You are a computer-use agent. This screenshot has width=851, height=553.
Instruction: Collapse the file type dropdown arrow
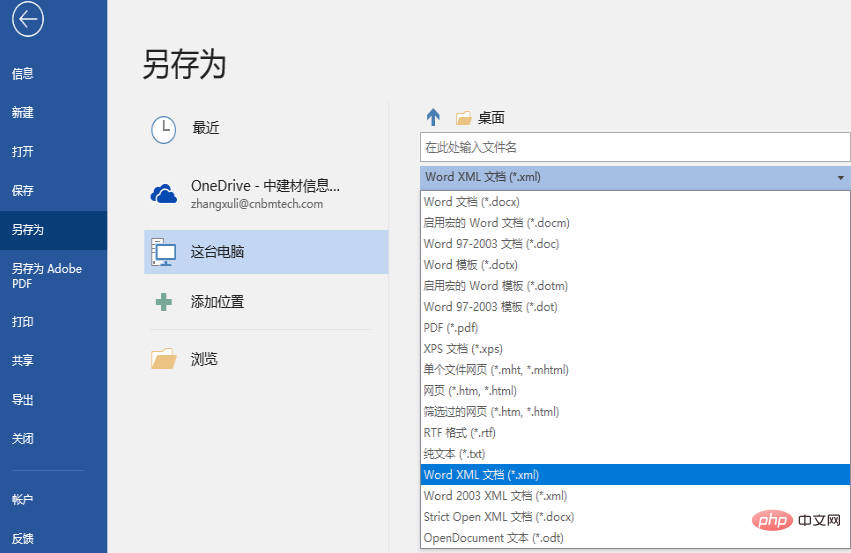tap(839, 178)
